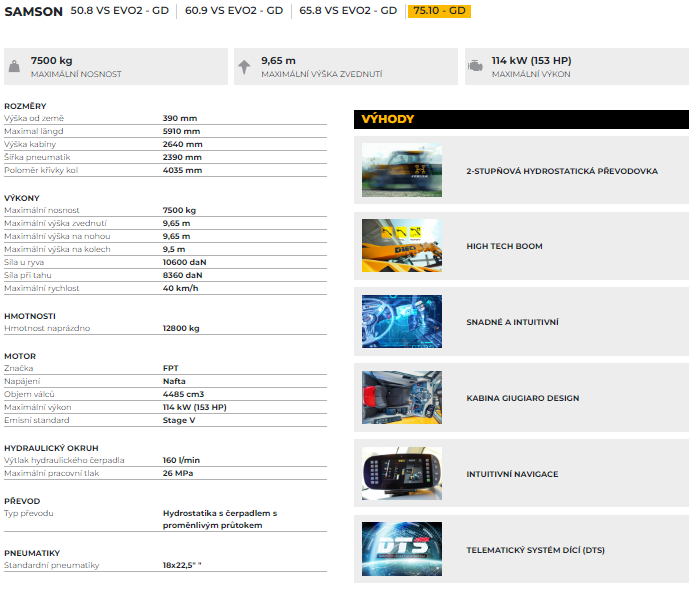Image resolution: width=693 pixels, height=597 pixels.
Task: Click the HYDRAULICKÝ OKRUH heading
Action: click(x=51, y=448)
